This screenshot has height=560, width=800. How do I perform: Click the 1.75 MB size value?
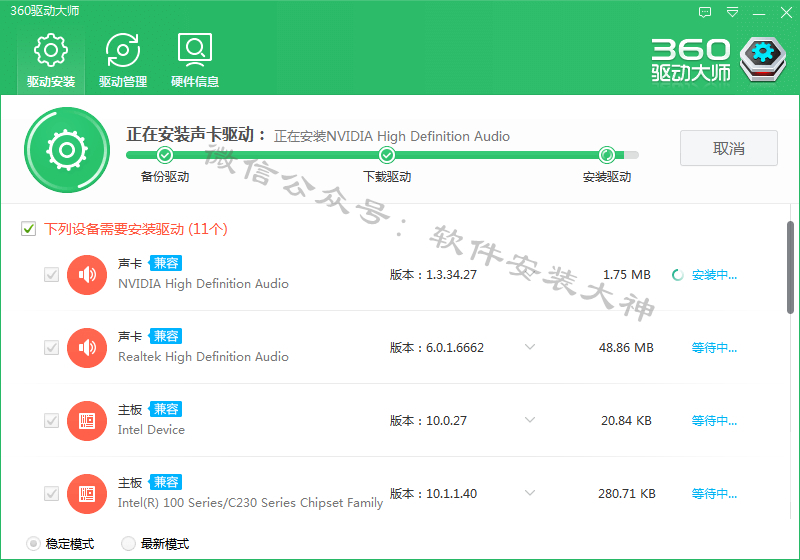point(627,275)
